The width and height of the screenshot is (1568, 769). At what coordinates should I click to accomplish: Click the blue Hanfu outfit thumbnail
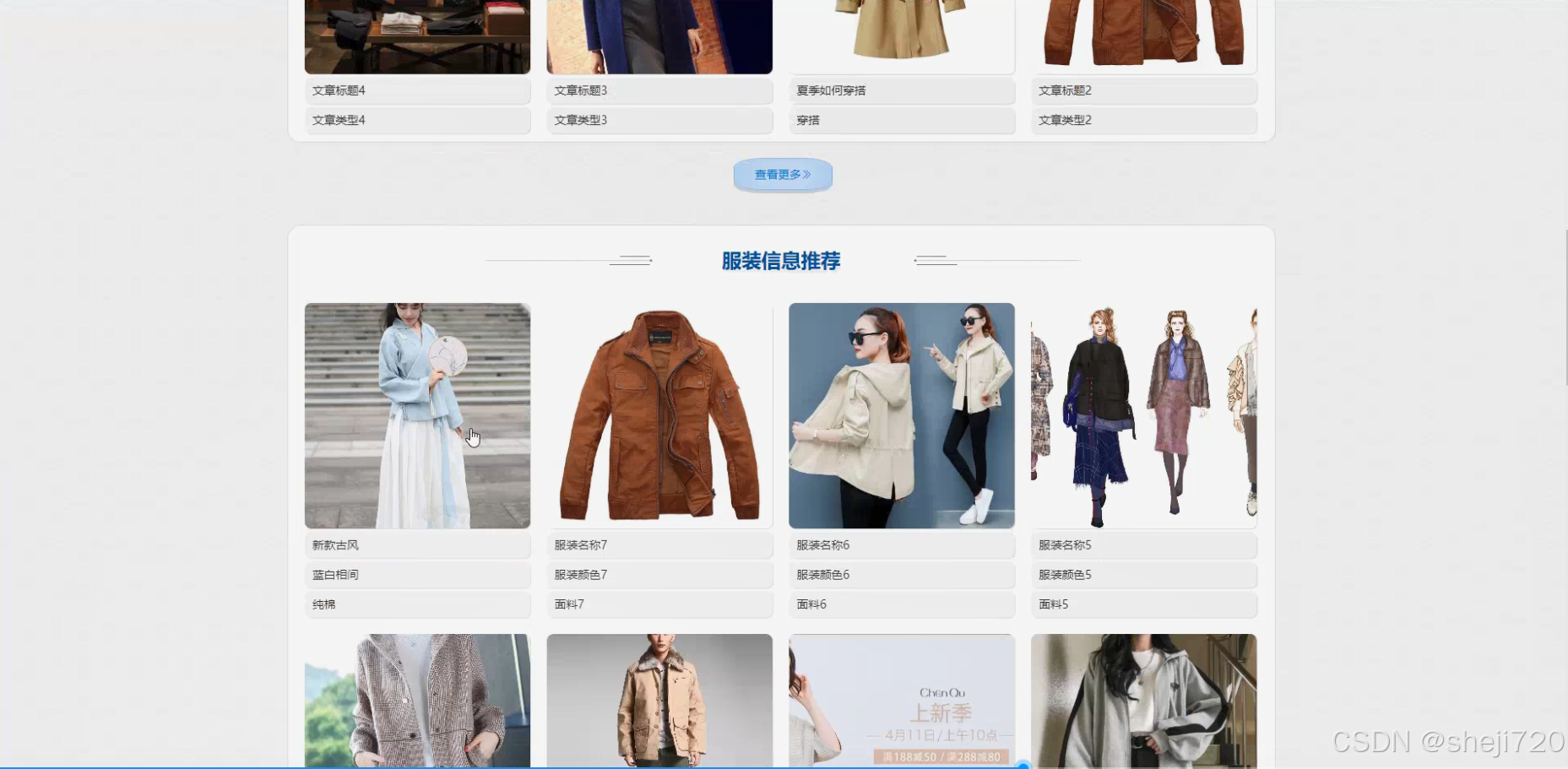coord(417,415)
